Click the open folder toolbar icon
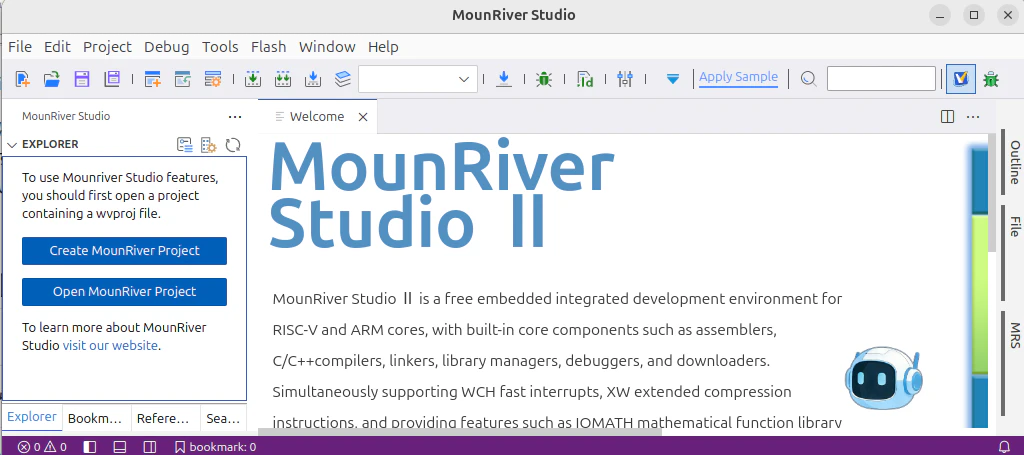Screen dimensions: 1024x455 (52, 79)
